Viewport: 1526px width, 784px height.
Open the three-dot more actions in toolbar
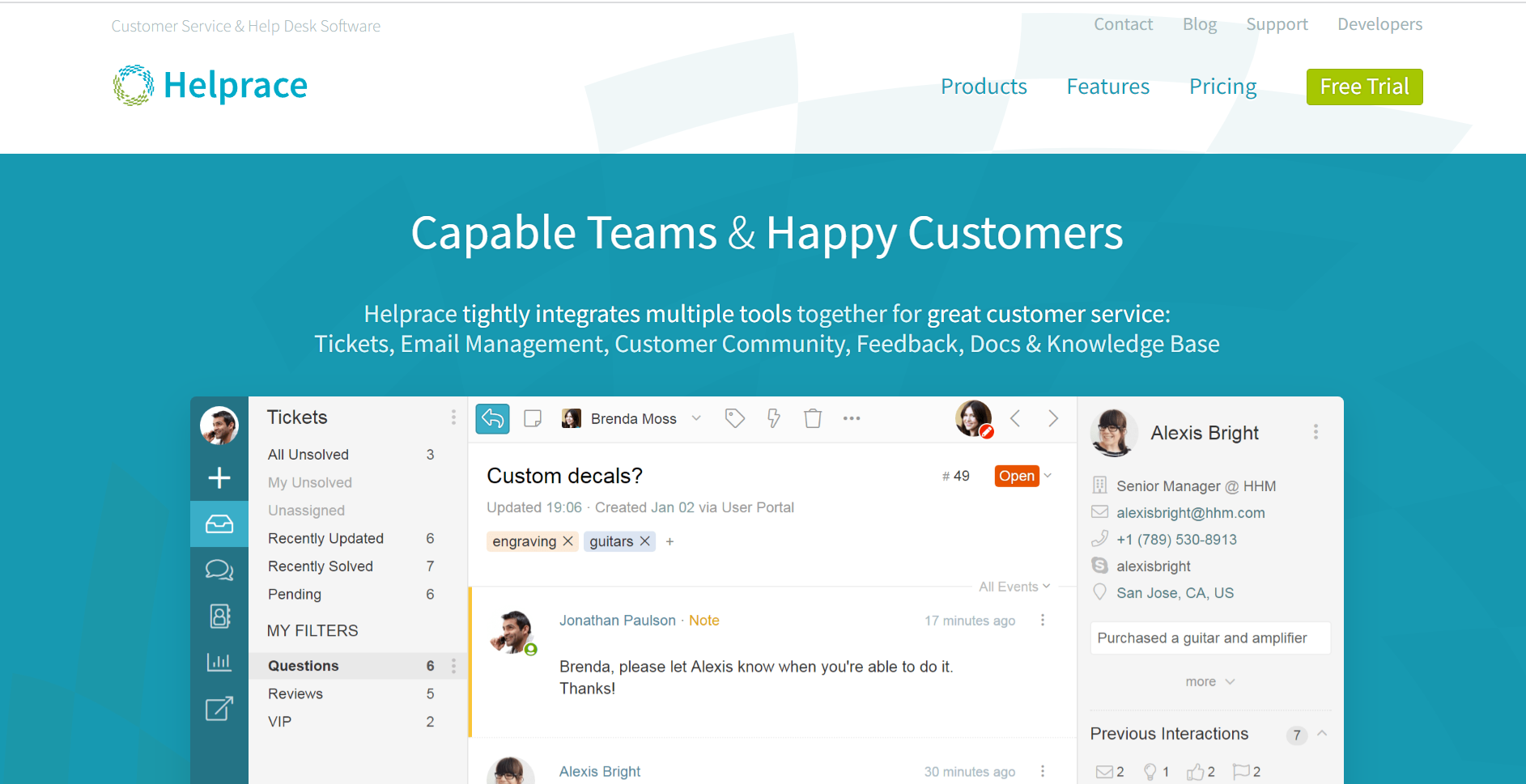[x=852, y=418]
